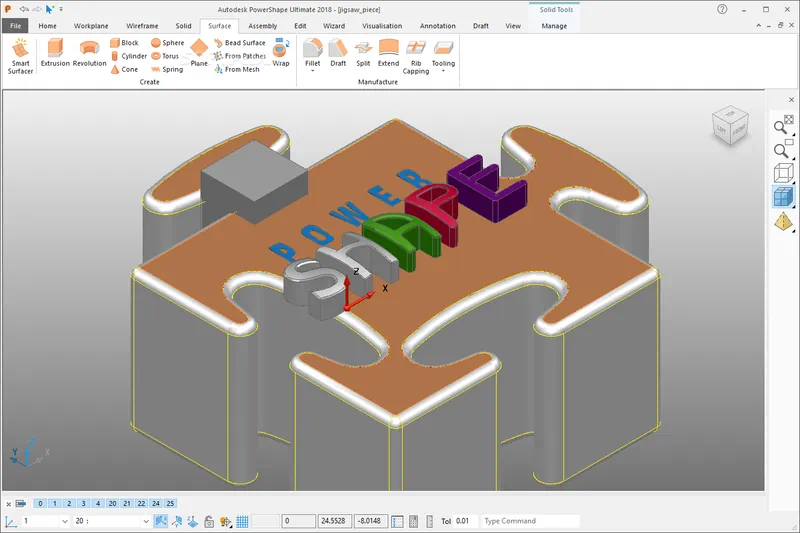Create surface From Mesh
The width and height of the screenshot is (800, 533).
(x=236, y=69)
